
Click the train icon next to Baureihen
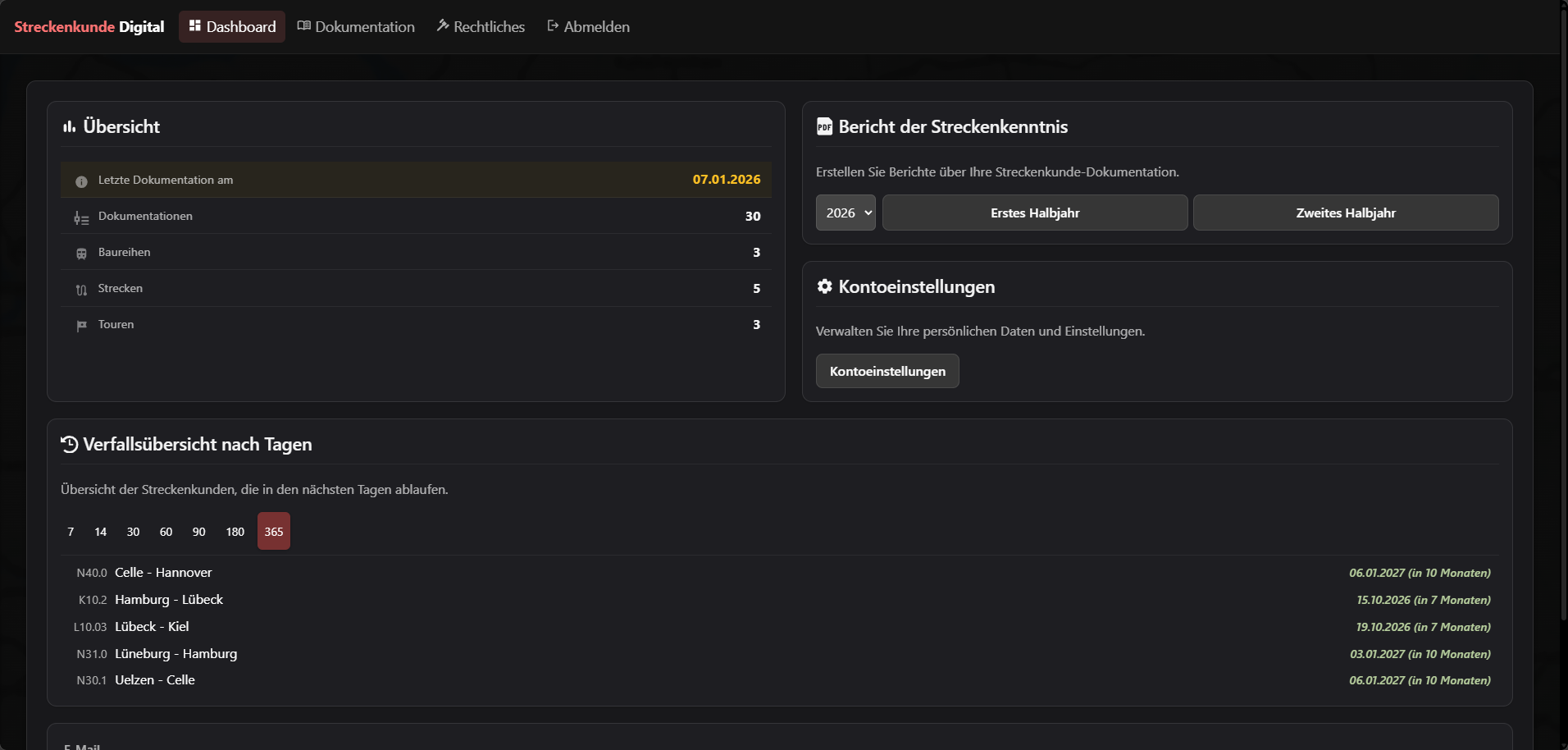tap(80, 253)
